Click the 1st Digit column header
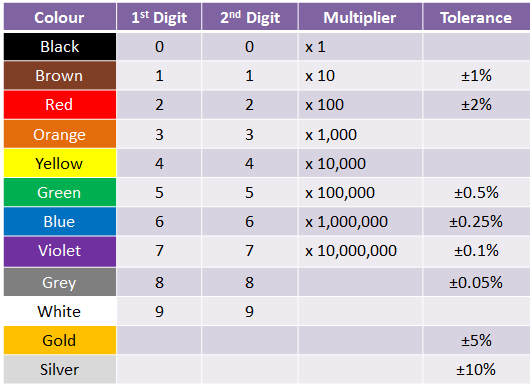This screenshot has height=388, width=532. [159, 17]
